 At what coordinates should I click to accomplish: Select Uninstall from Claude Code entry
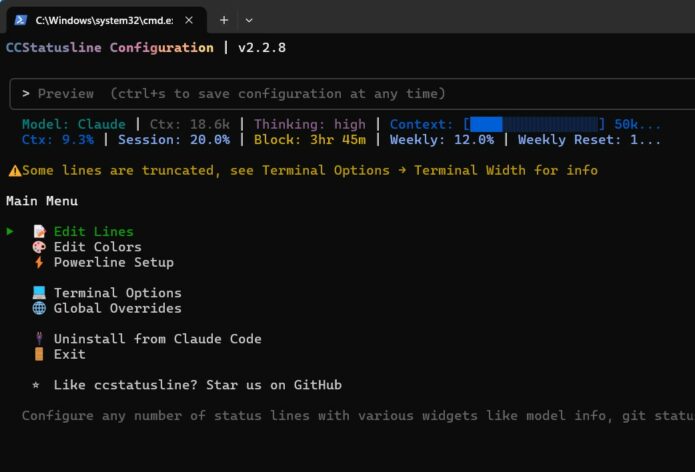click(x=157, y=339)
